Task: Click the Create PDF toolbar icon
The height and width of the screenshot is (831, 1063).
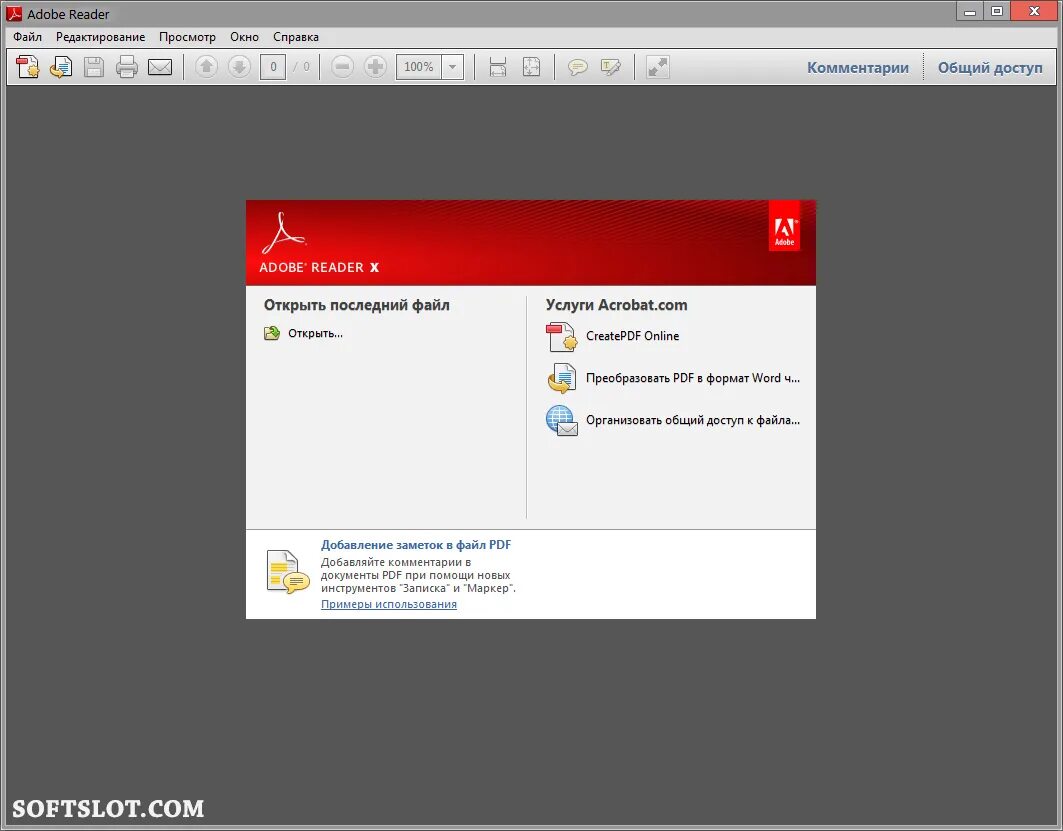Action: (x=28, y=66)
